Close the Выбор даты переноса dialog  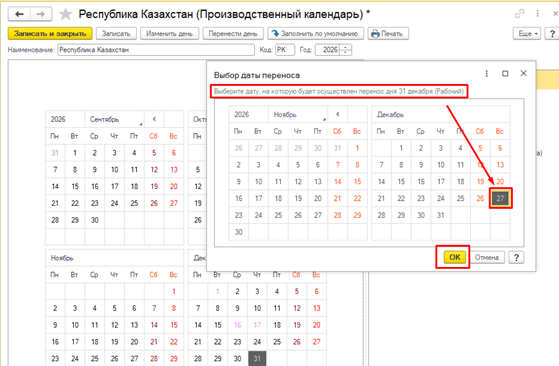click(523, 73)
